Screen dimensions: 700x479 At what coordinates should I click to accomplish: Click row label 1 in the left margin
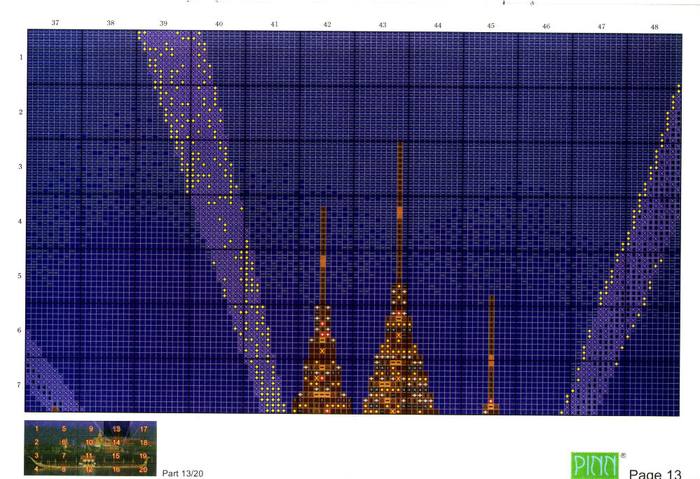pyautogui.click(x=21, y=57)
